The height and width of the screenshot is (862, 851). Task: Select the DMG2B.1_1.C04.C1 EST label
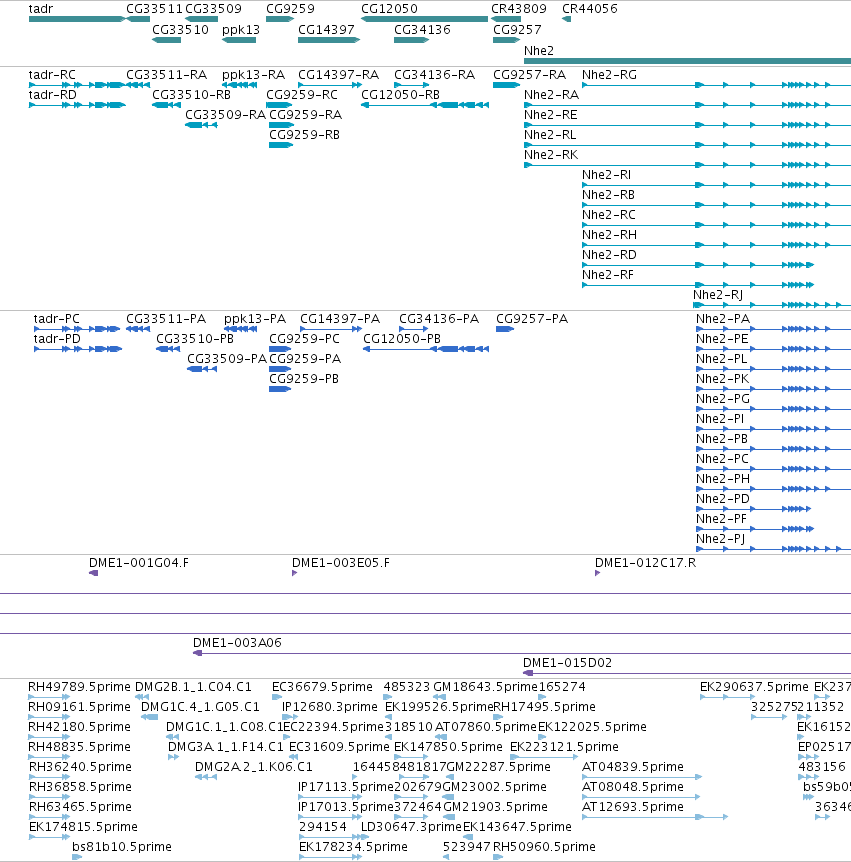click(193, 687)
